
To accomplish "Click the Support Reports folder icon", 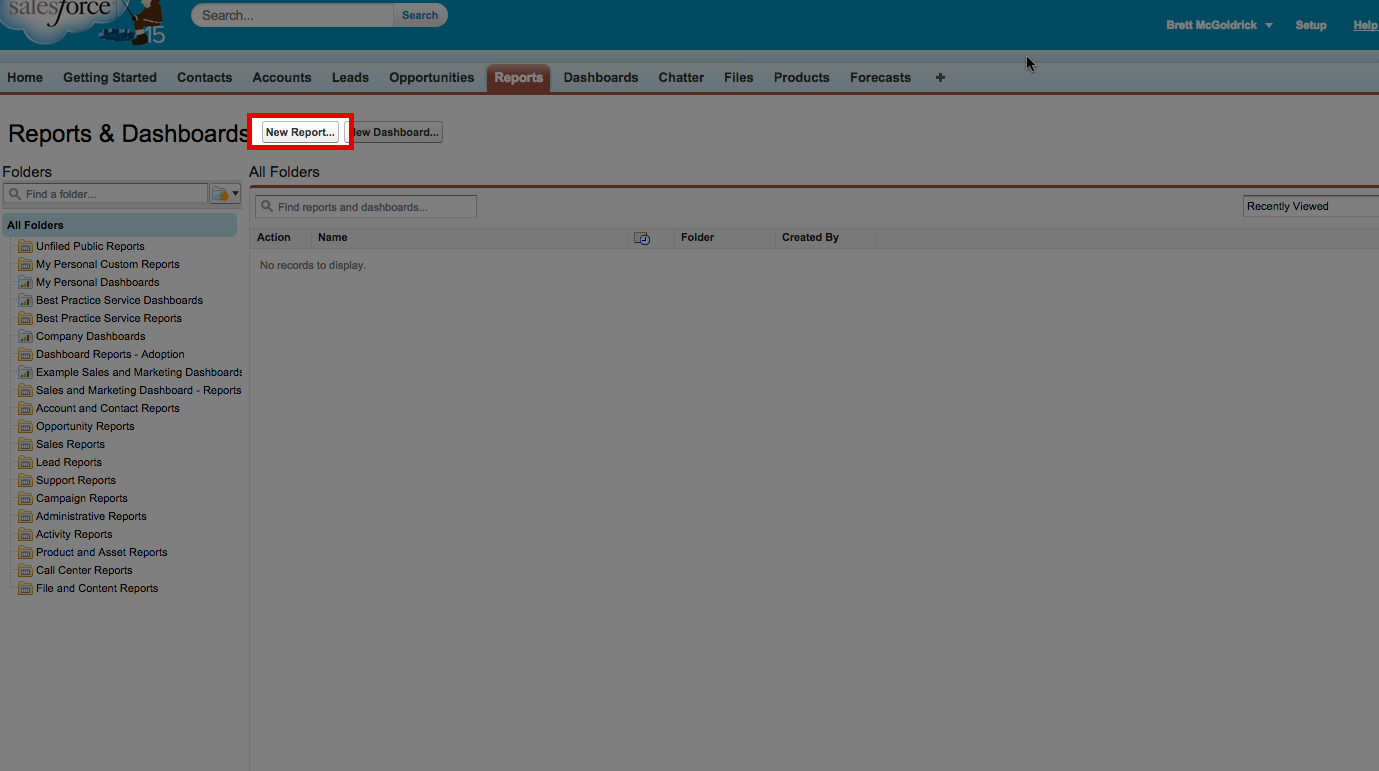I will [x=26, y=480].
